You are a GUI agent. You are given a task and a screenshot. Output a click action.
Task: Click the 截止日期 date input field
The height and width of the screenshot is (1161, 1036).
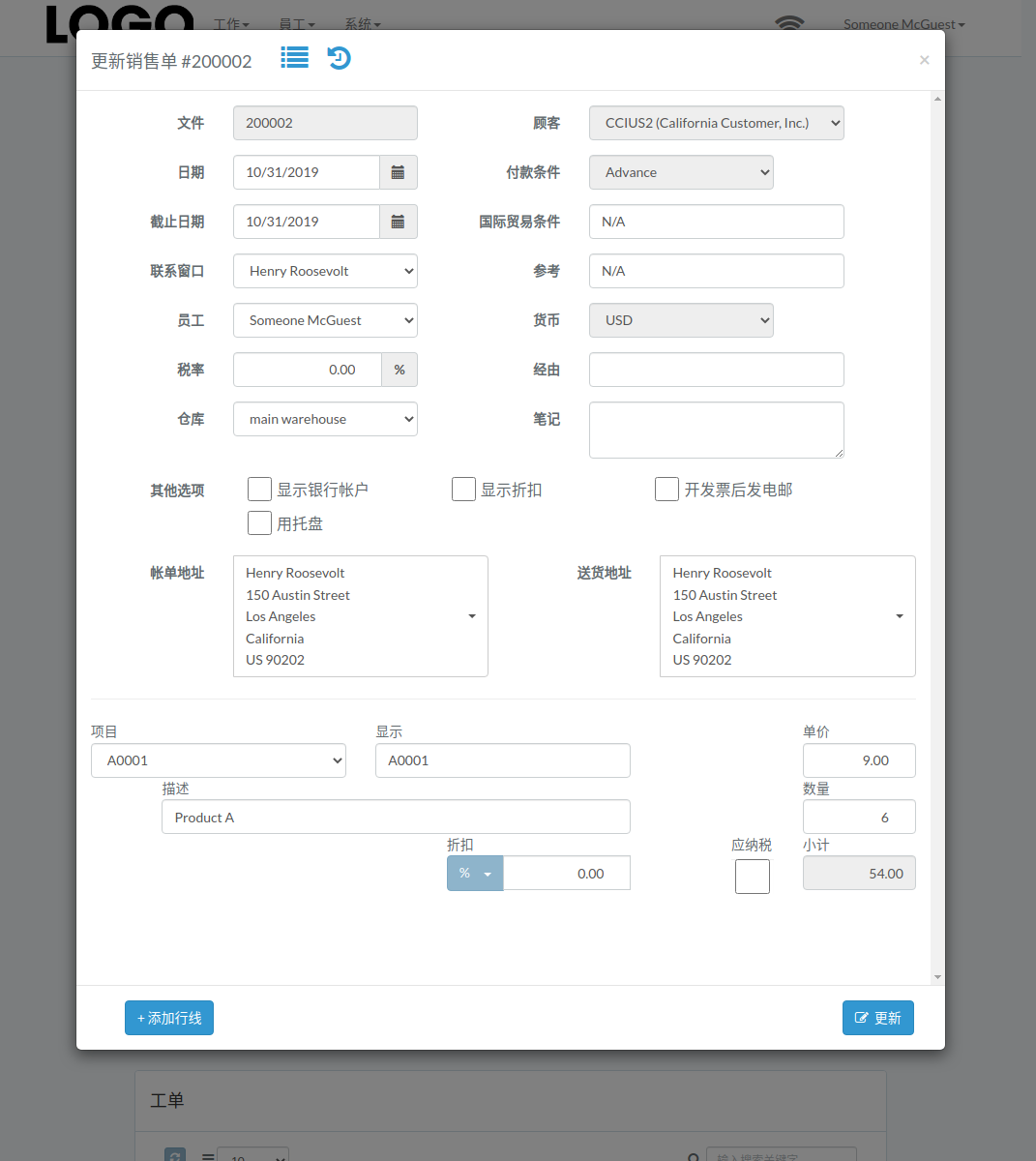pos(307,222)
